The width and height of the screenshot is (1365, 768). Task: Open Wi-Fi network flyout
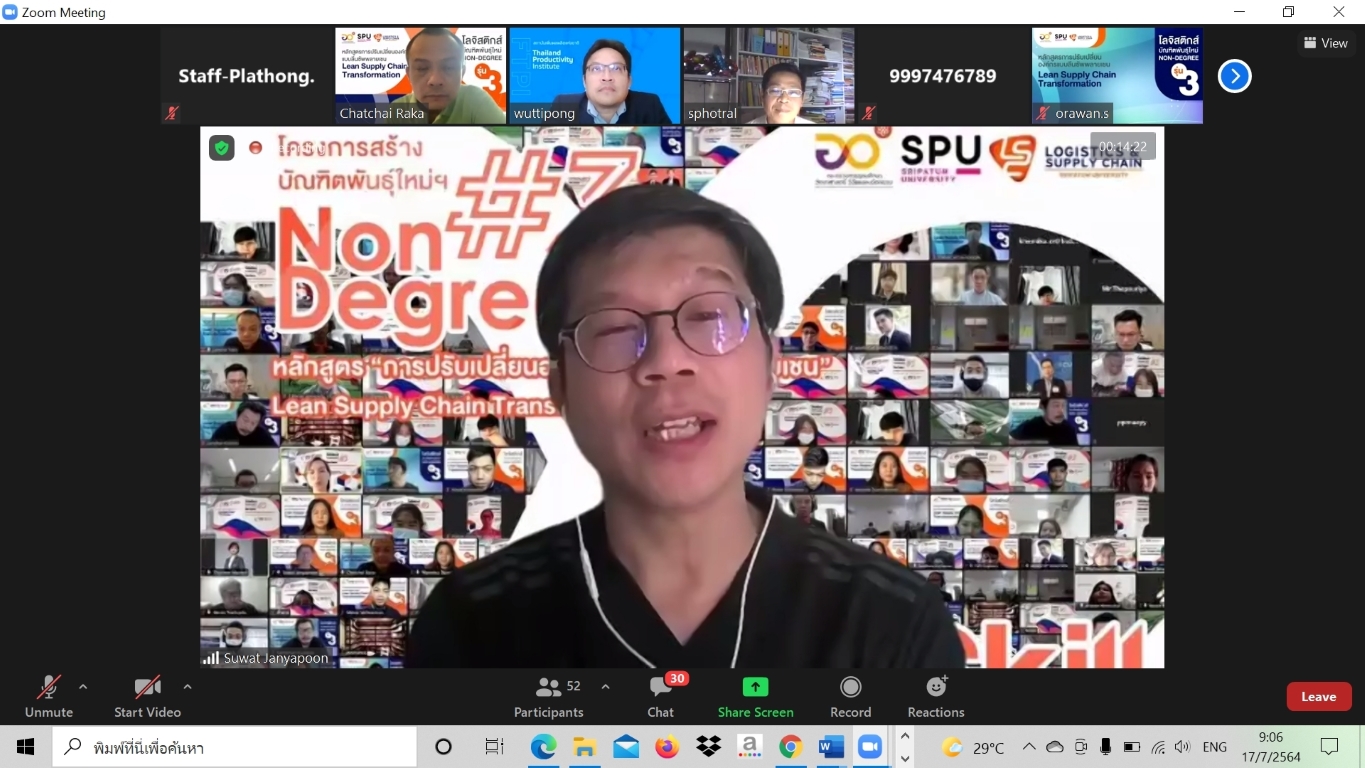1158,747
